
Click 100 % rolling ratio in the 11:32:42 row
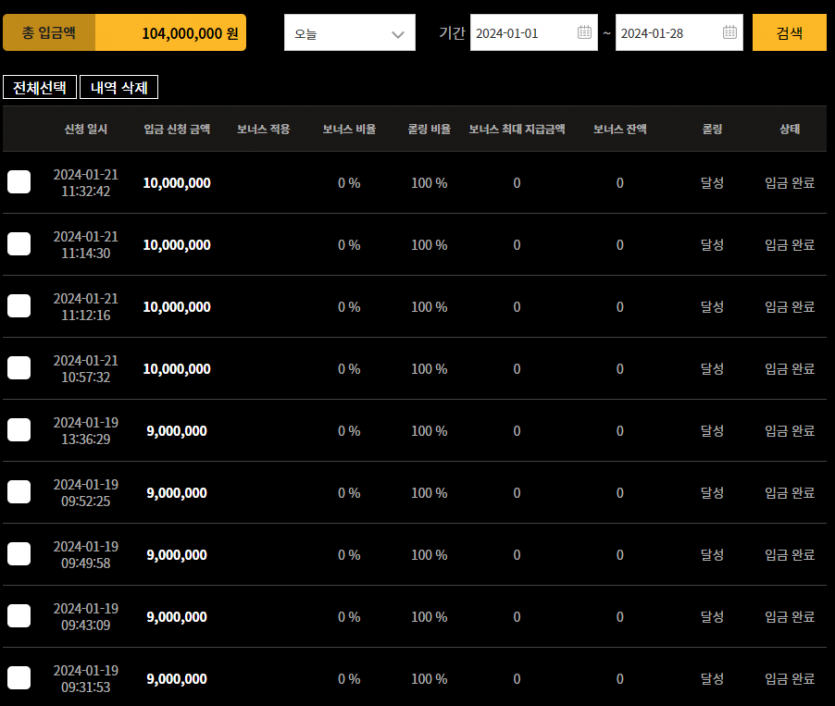click(429, 183)
